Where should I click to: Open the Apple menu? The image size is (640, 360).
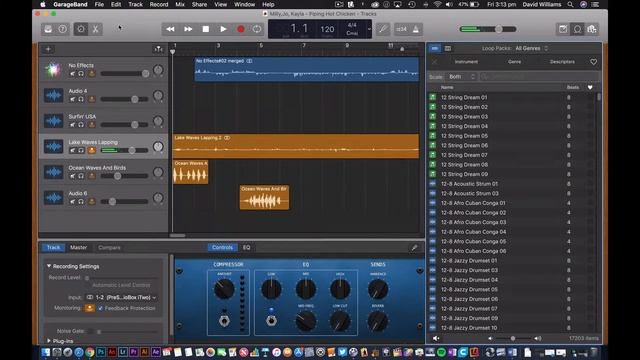[x=43, y=4]
